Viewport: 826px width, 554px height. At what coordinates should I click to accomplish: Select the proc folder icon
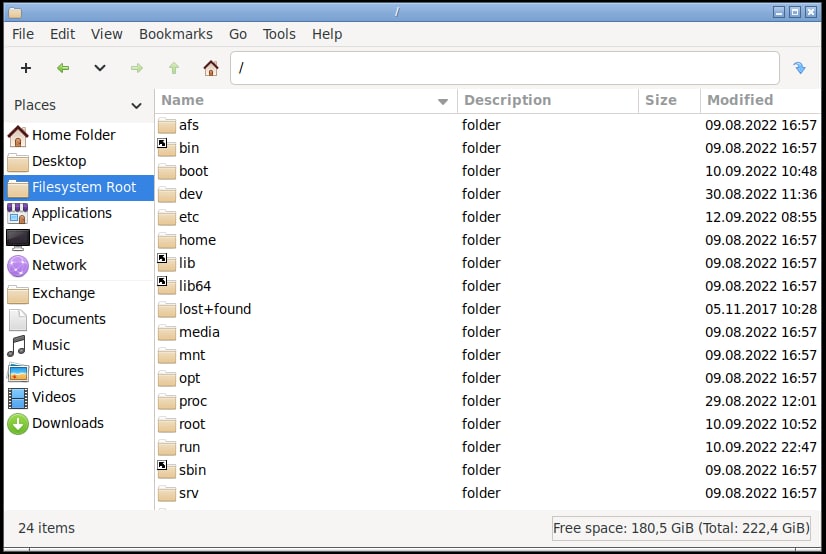tap(167, 401)
